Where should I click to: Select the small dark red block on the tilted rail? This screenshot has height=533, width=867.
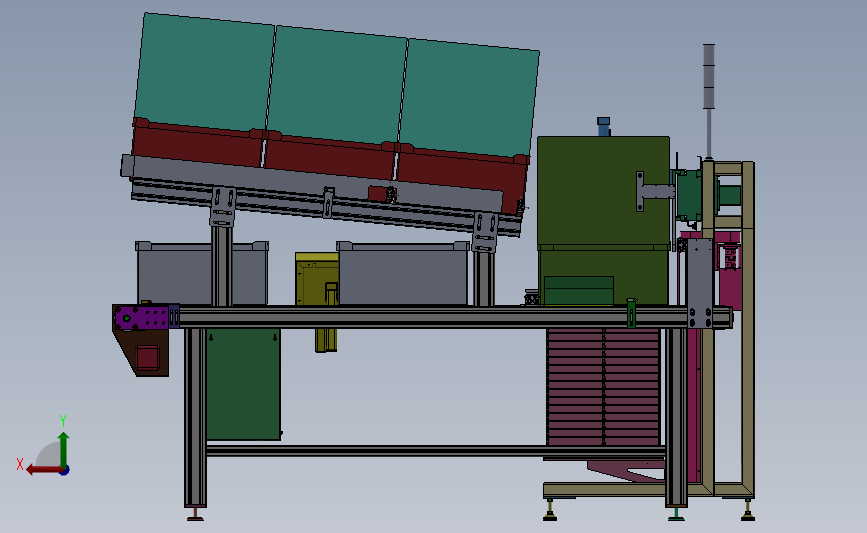point(379,194)
